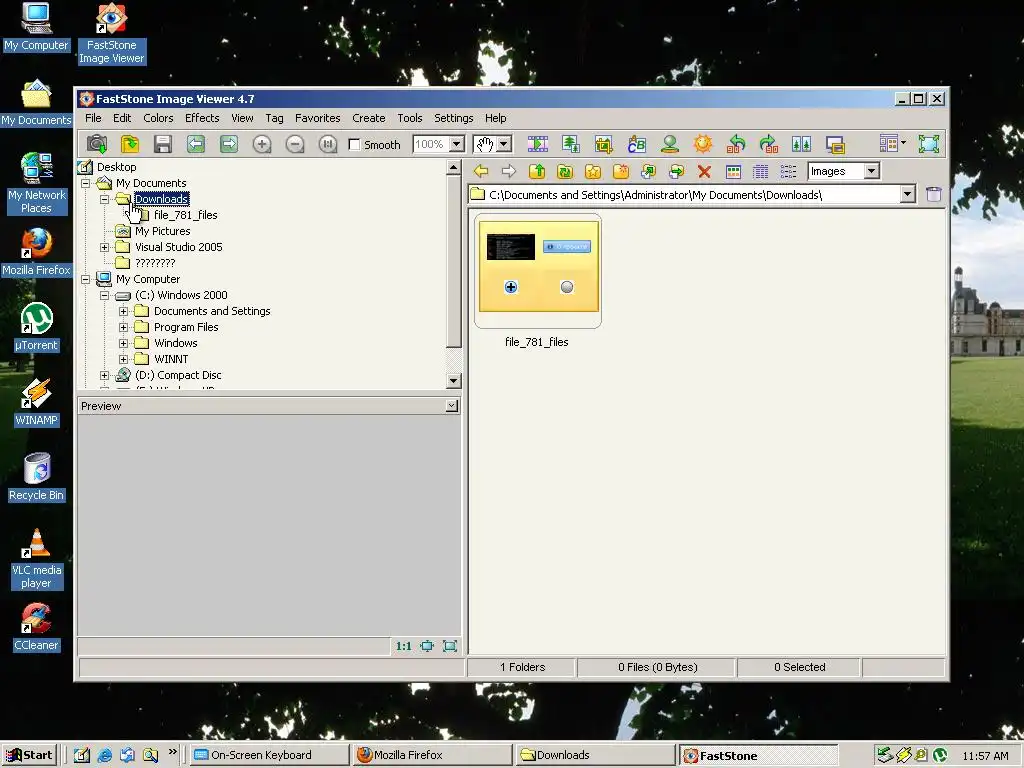Click the refresh folder icon
This screenshot has height=768, width=1024.
pyautogui.click(x=565, y=171)
